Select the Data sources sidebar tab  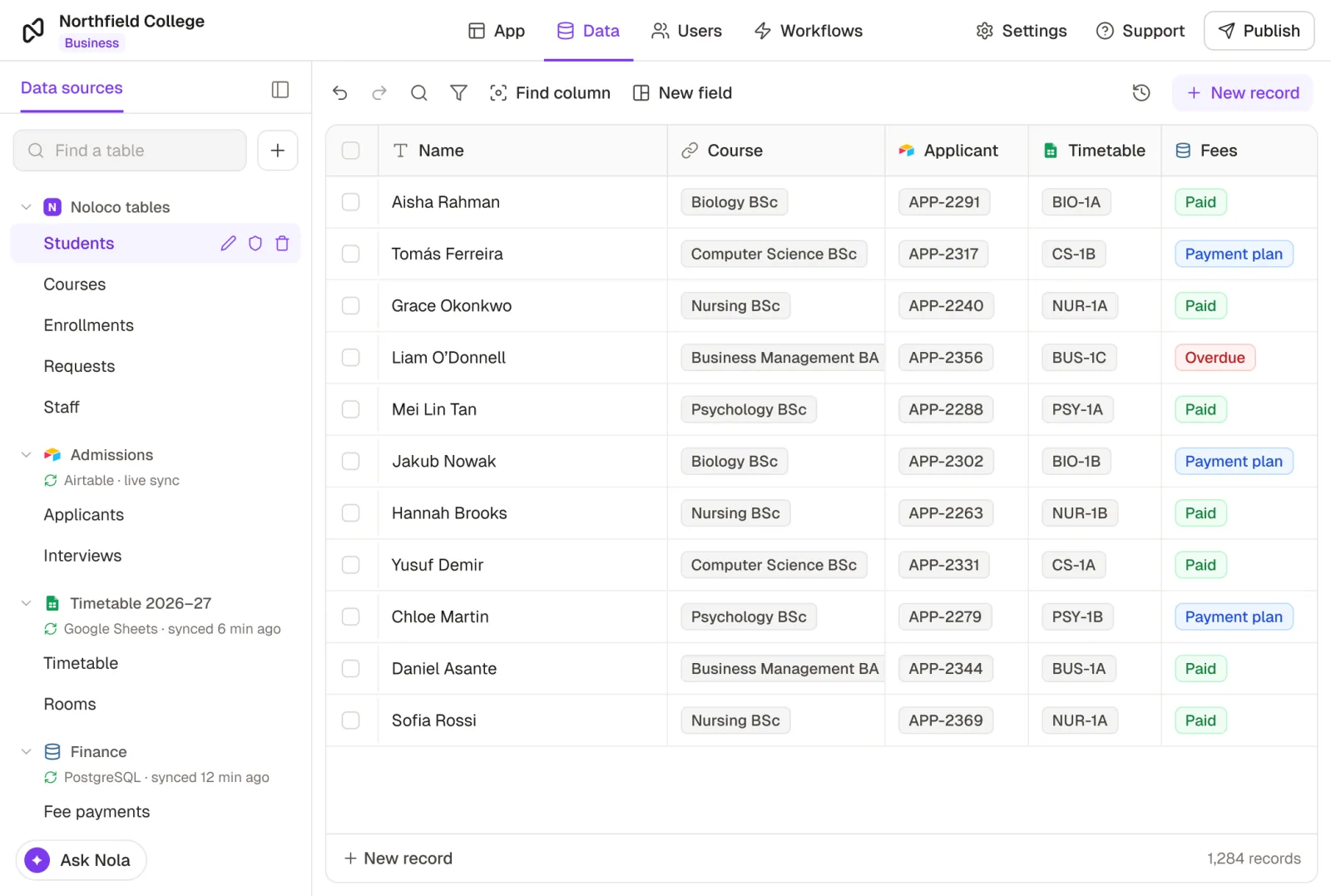click(72, 88)
